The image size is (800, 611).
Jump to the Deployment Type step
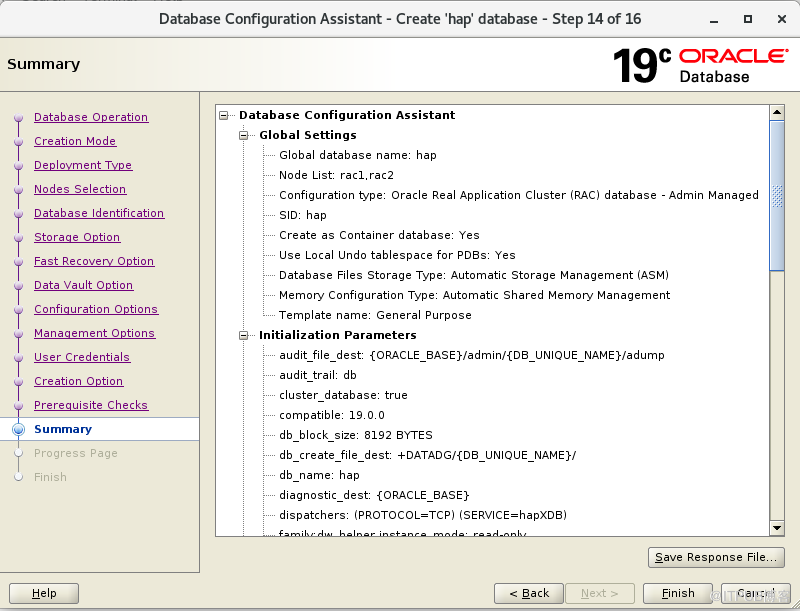coord(83,165)
